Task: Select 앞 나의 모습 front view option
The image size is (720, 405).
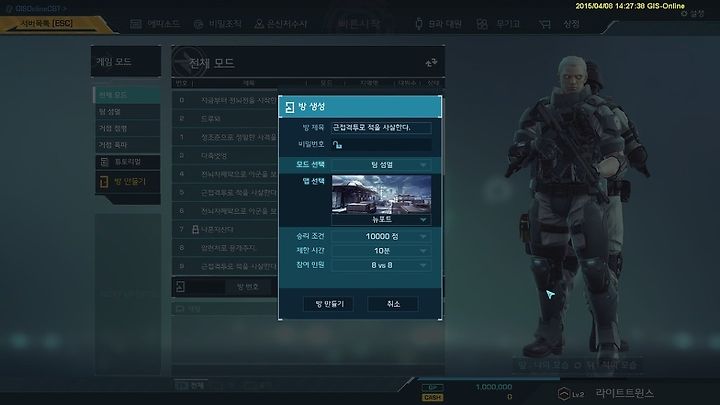Action: point(544,365)
